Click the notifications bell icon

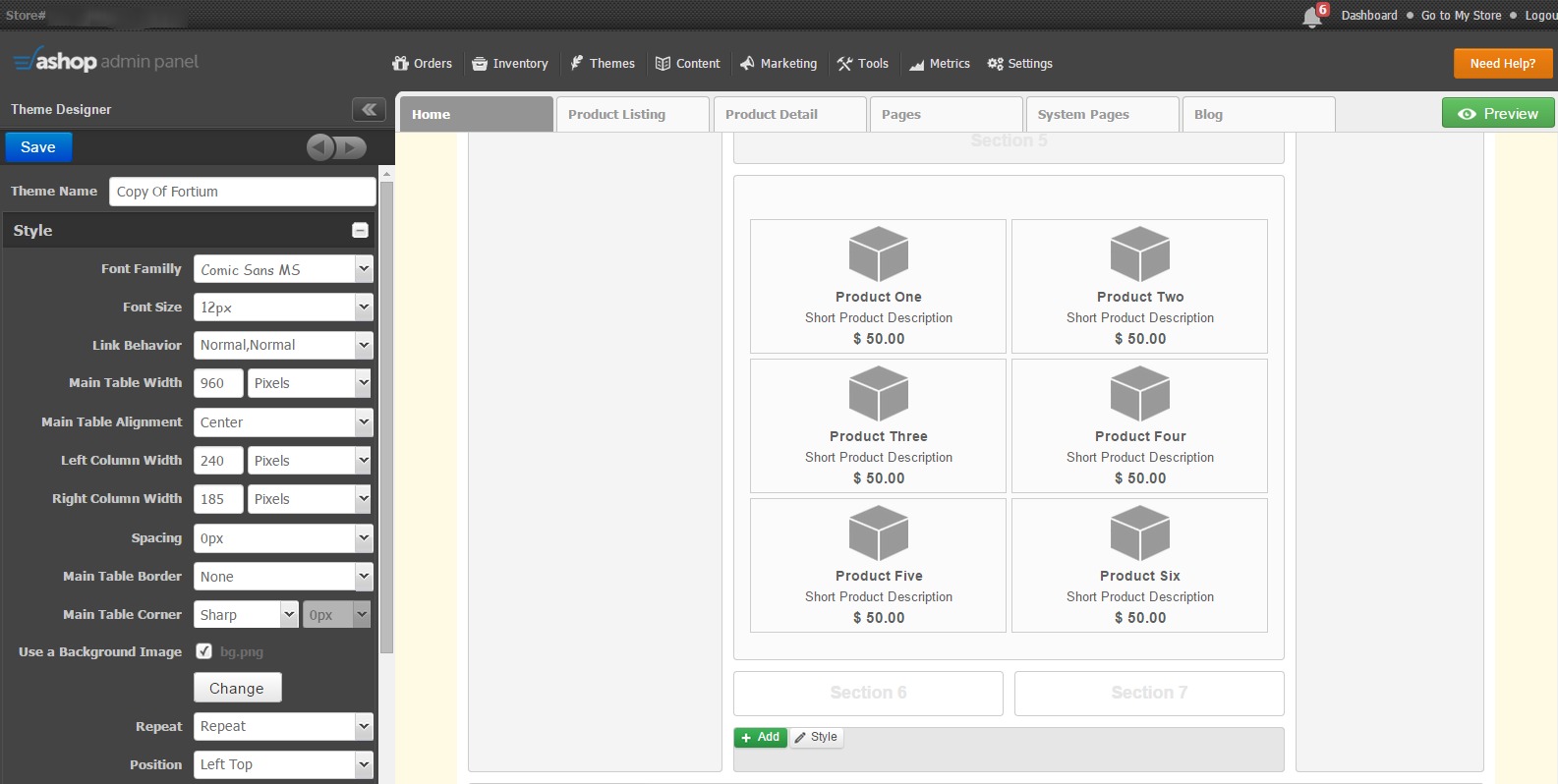tap(1311, 17)
